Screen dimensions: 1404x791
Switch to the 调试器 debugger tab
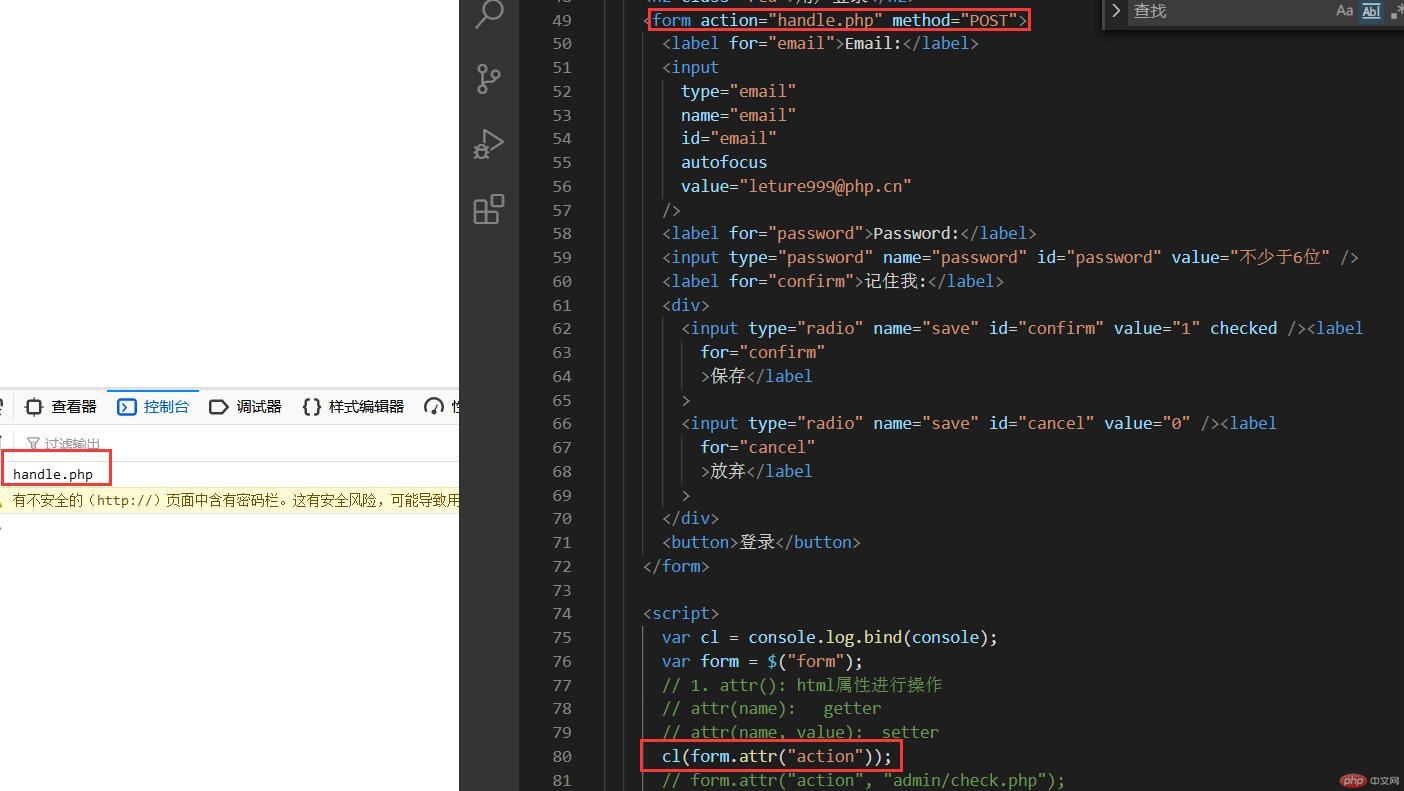[x=246, y=407]
